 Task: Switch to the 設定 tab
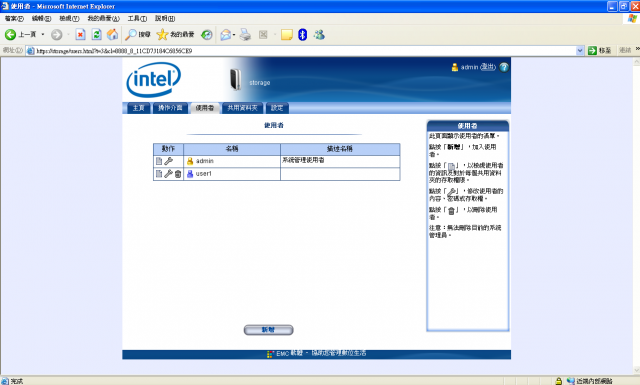[x=277, y=108]
